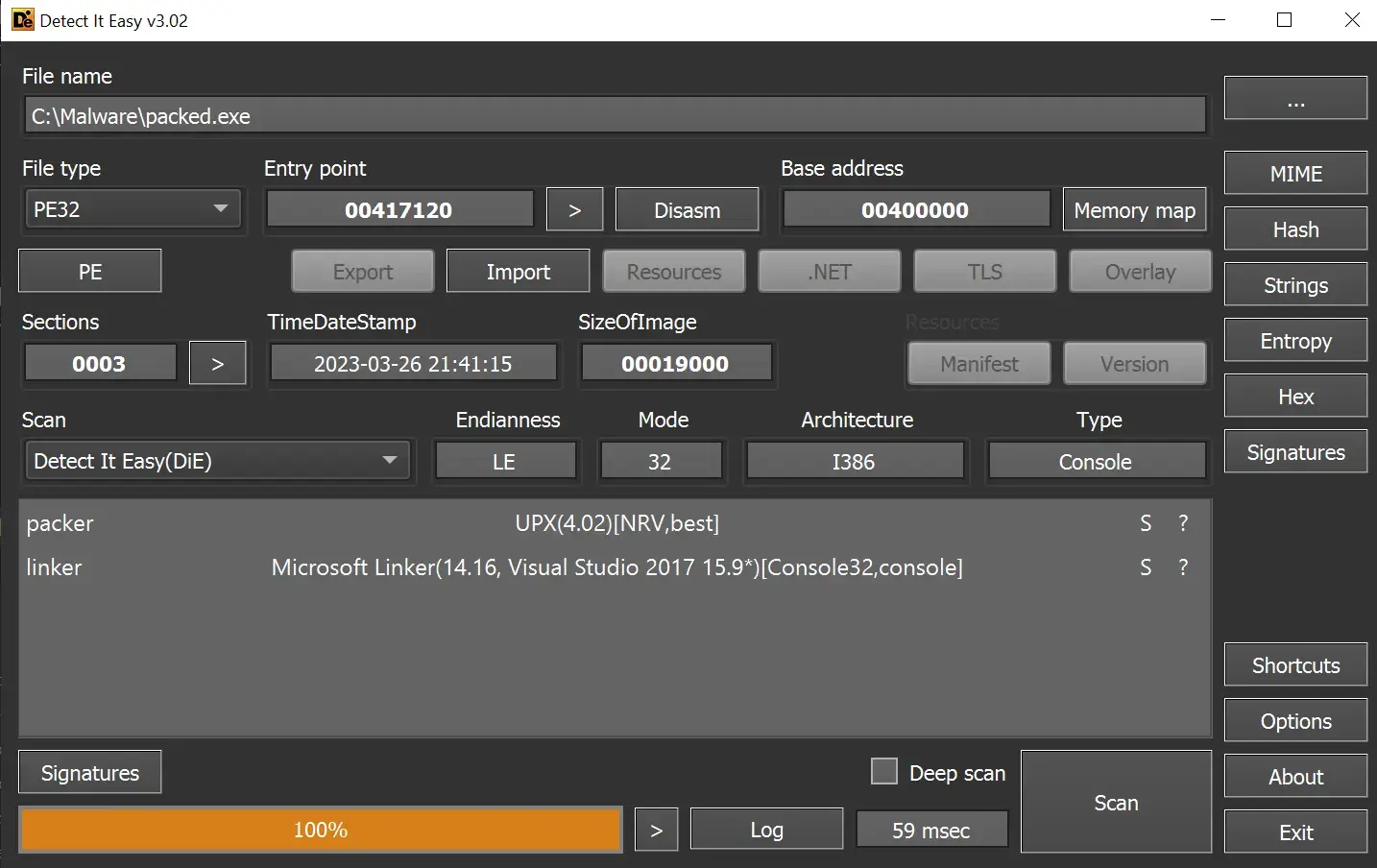This screenshot has width=1377, height=868.
Task: Click the arrow button next to Sections count
Action: (217, 364)
